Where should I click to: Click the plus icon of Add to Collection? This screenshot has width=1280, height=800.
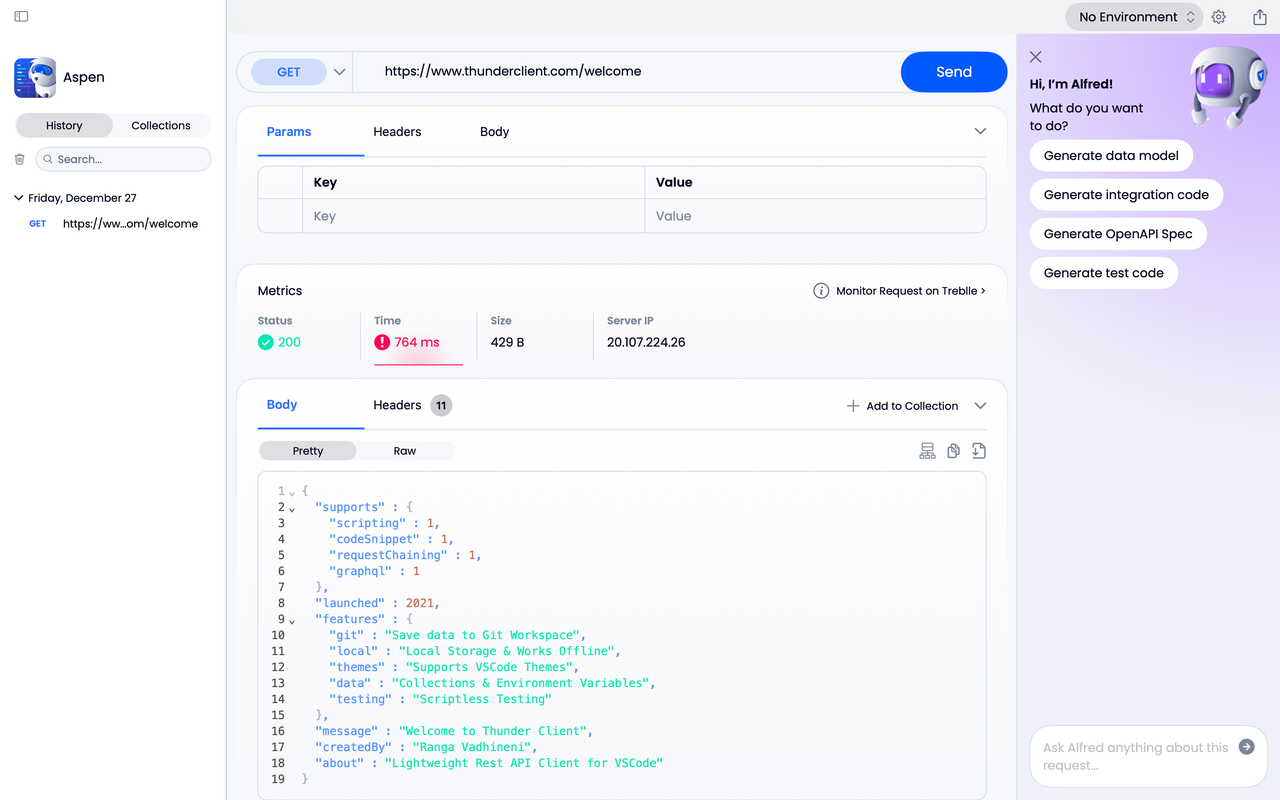pos(853,406)
